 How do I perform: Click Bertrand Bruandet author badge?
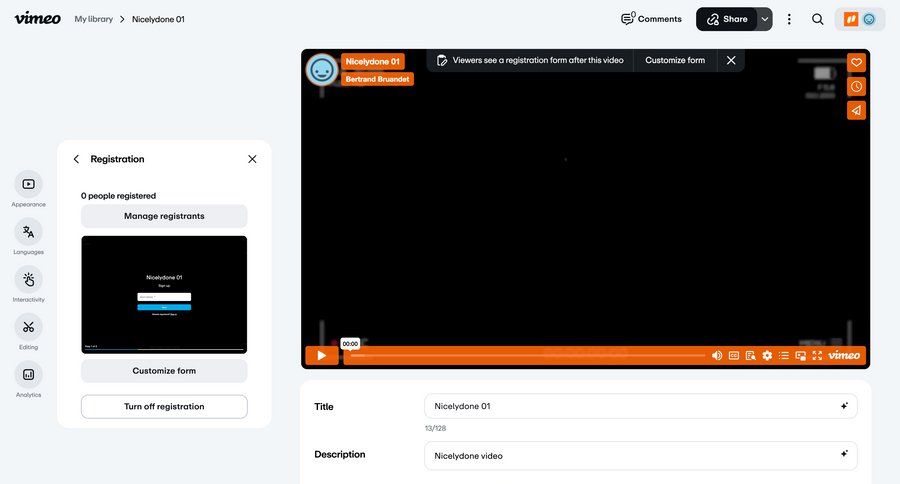[377, 79]
